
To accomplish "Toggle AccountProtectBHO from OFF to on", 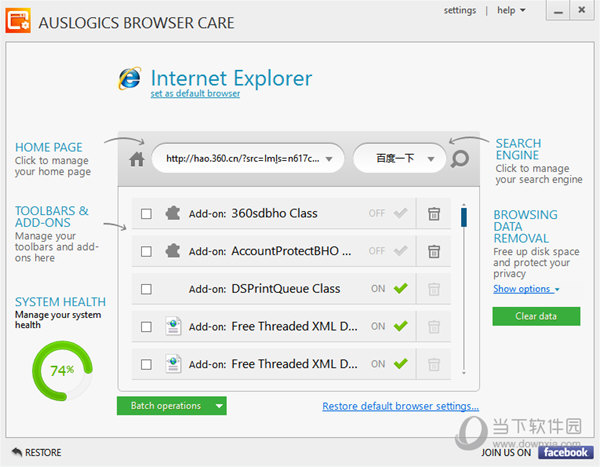I will pyautogui.click(x=388, y=251).
